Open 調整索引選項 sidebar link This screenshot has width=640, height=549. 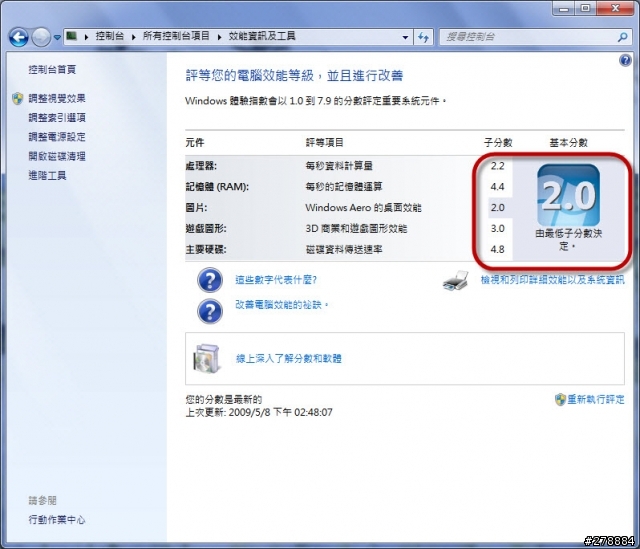point(57,118)
